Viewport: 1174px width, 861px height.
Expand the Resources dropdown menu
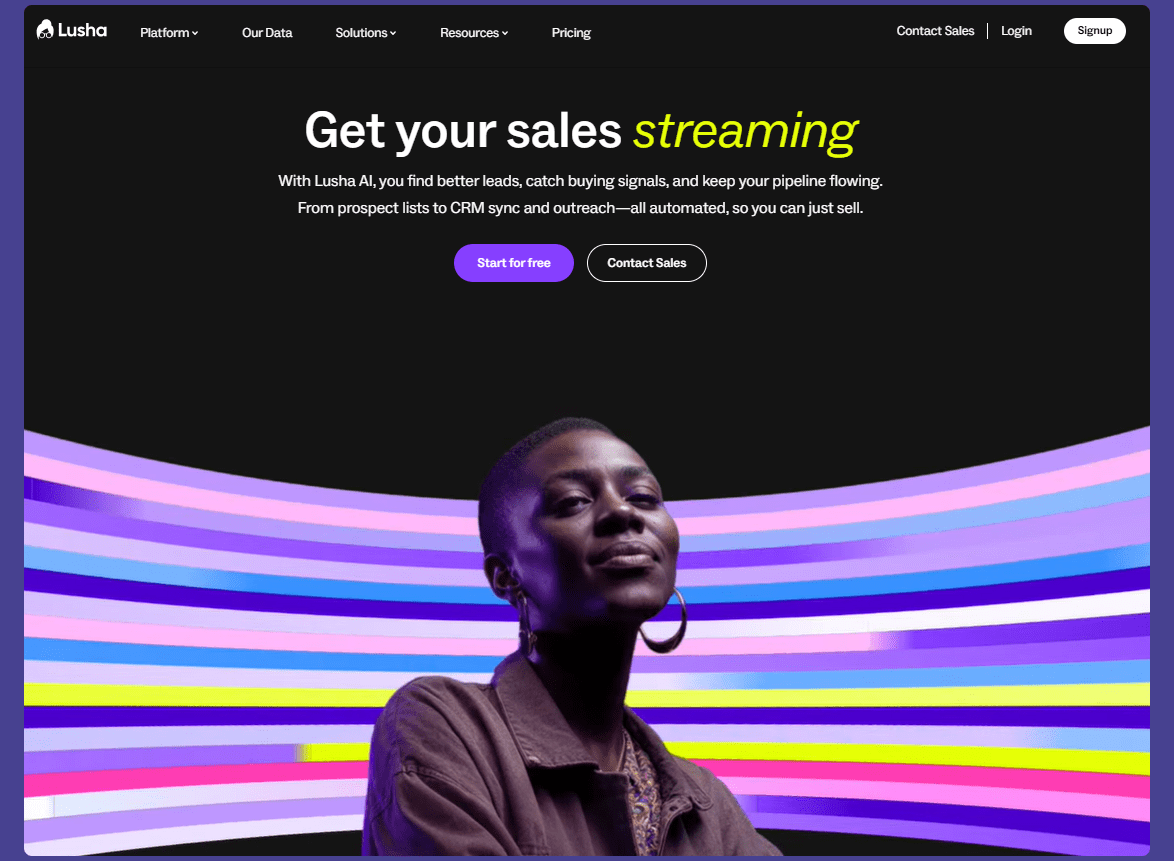[x=474, y=33]
